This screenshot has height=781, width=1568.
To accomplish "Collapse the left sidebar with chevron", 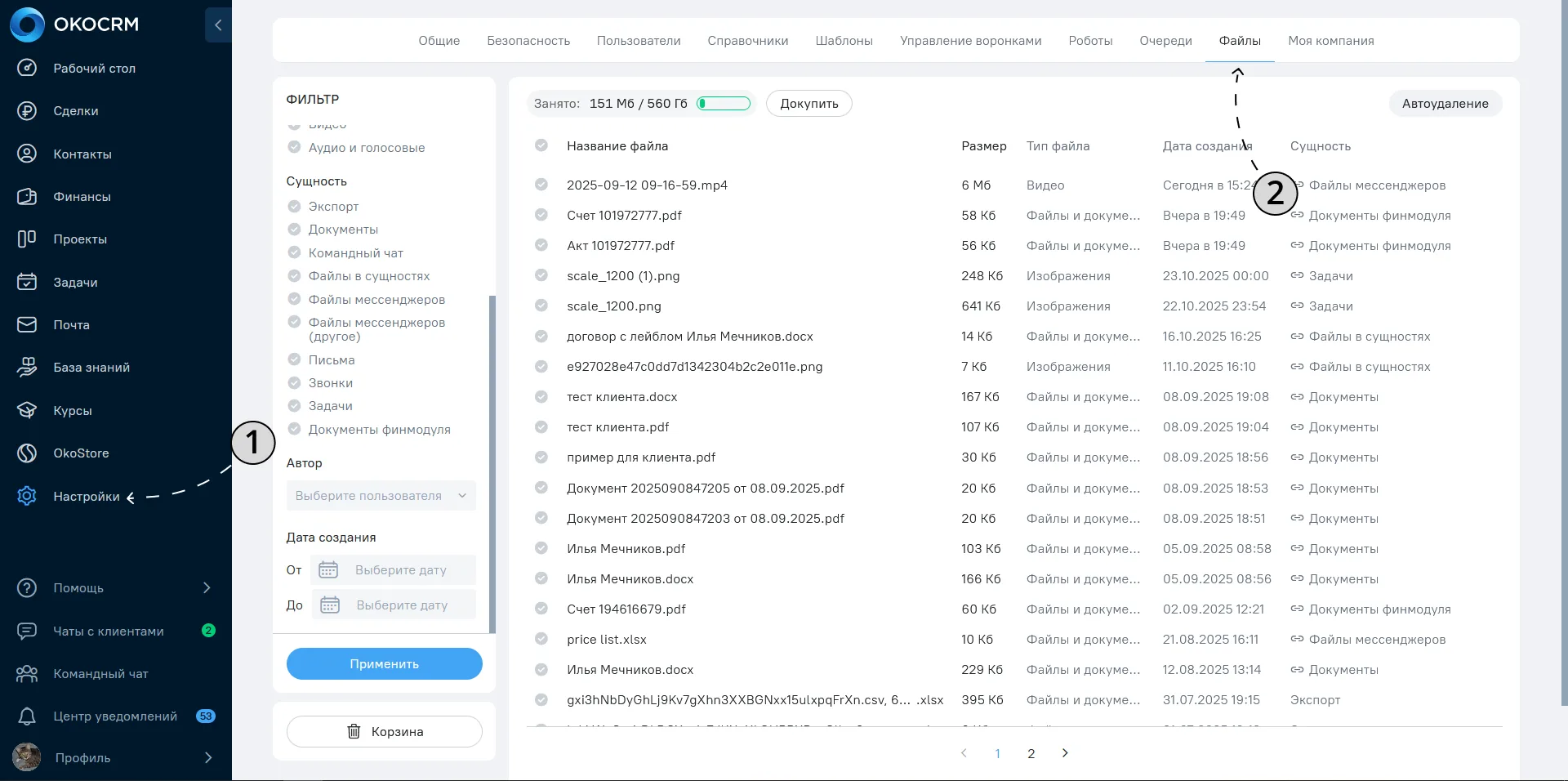I will click(218, 25).
